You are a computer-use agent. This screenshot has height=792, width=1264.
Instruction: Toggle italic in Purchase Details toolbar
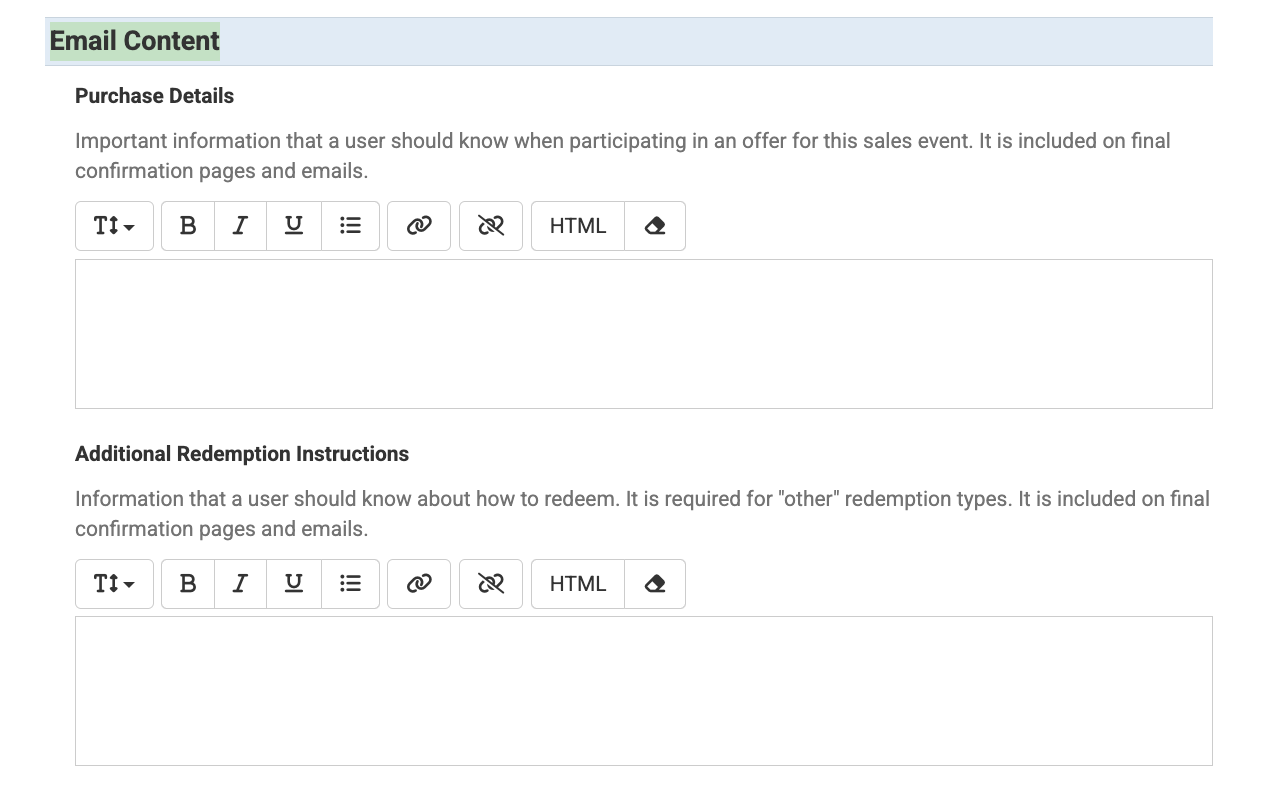coord(240,226)
